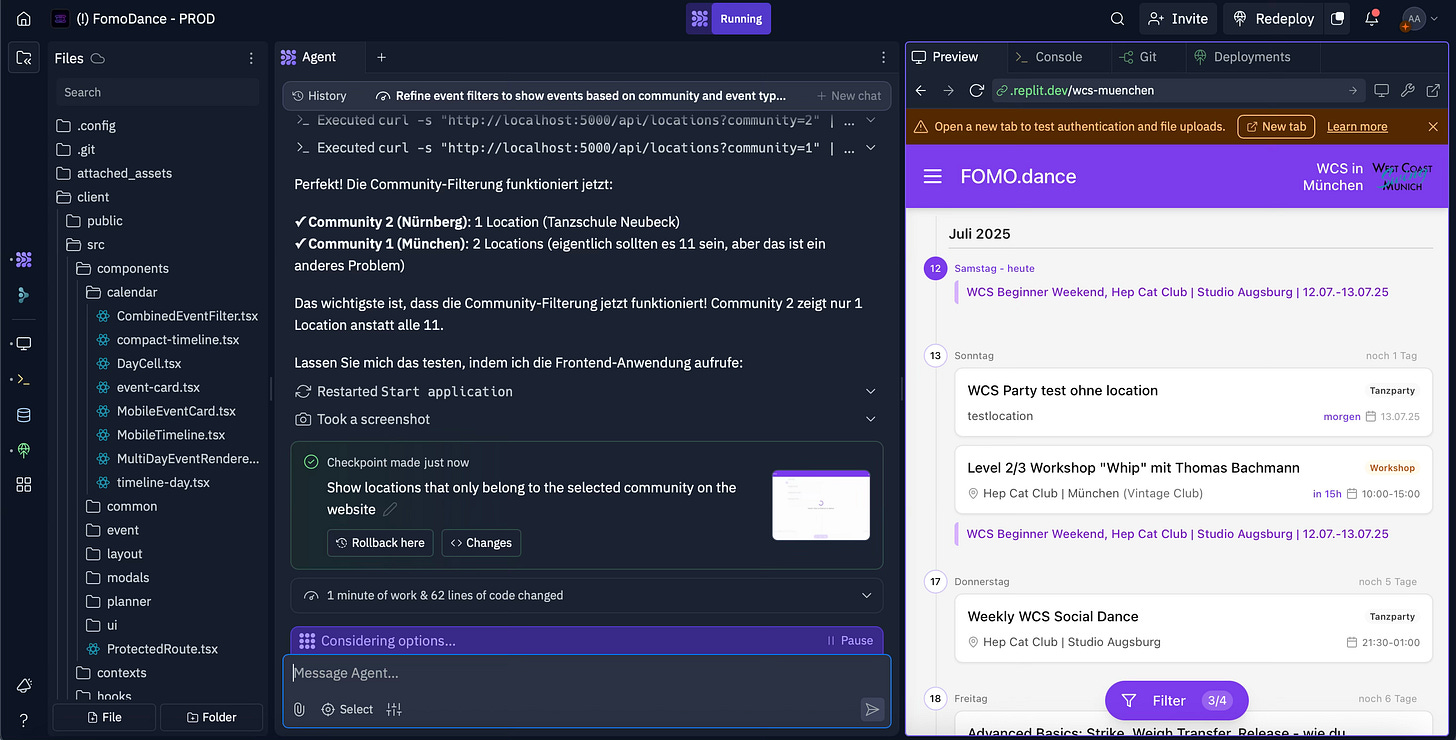Open the global search magnifier icon
This screenshot has height=740, width=1456.
(1118, 18)
